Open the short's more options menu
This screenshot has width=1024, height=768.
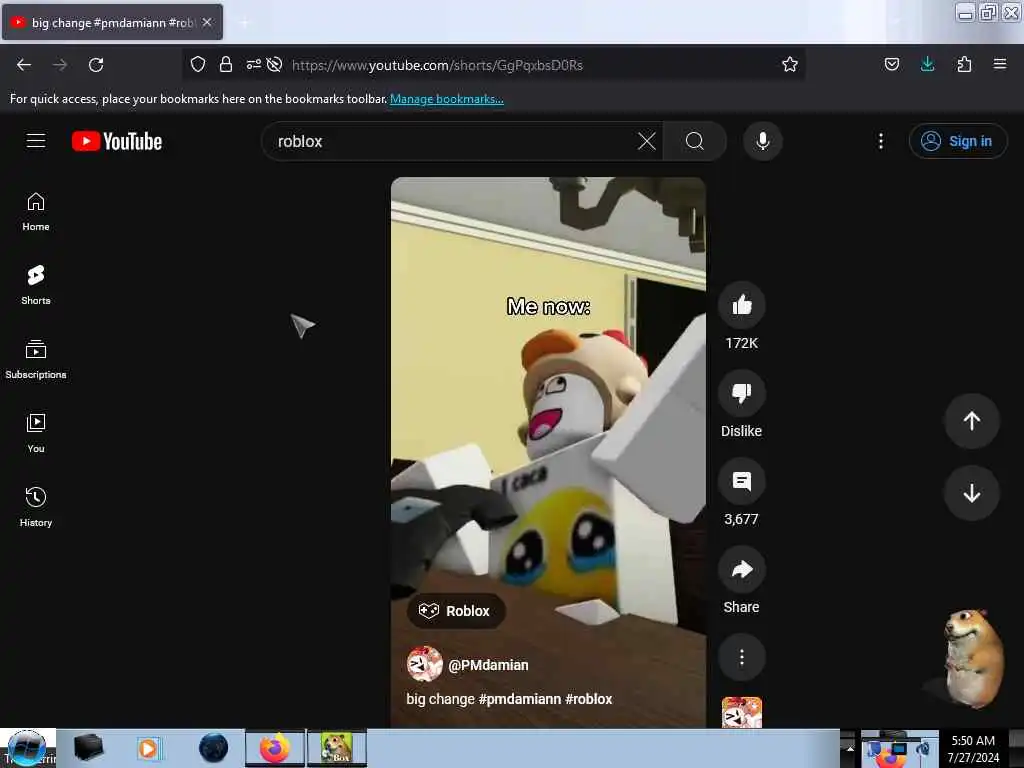pos(742,658)
